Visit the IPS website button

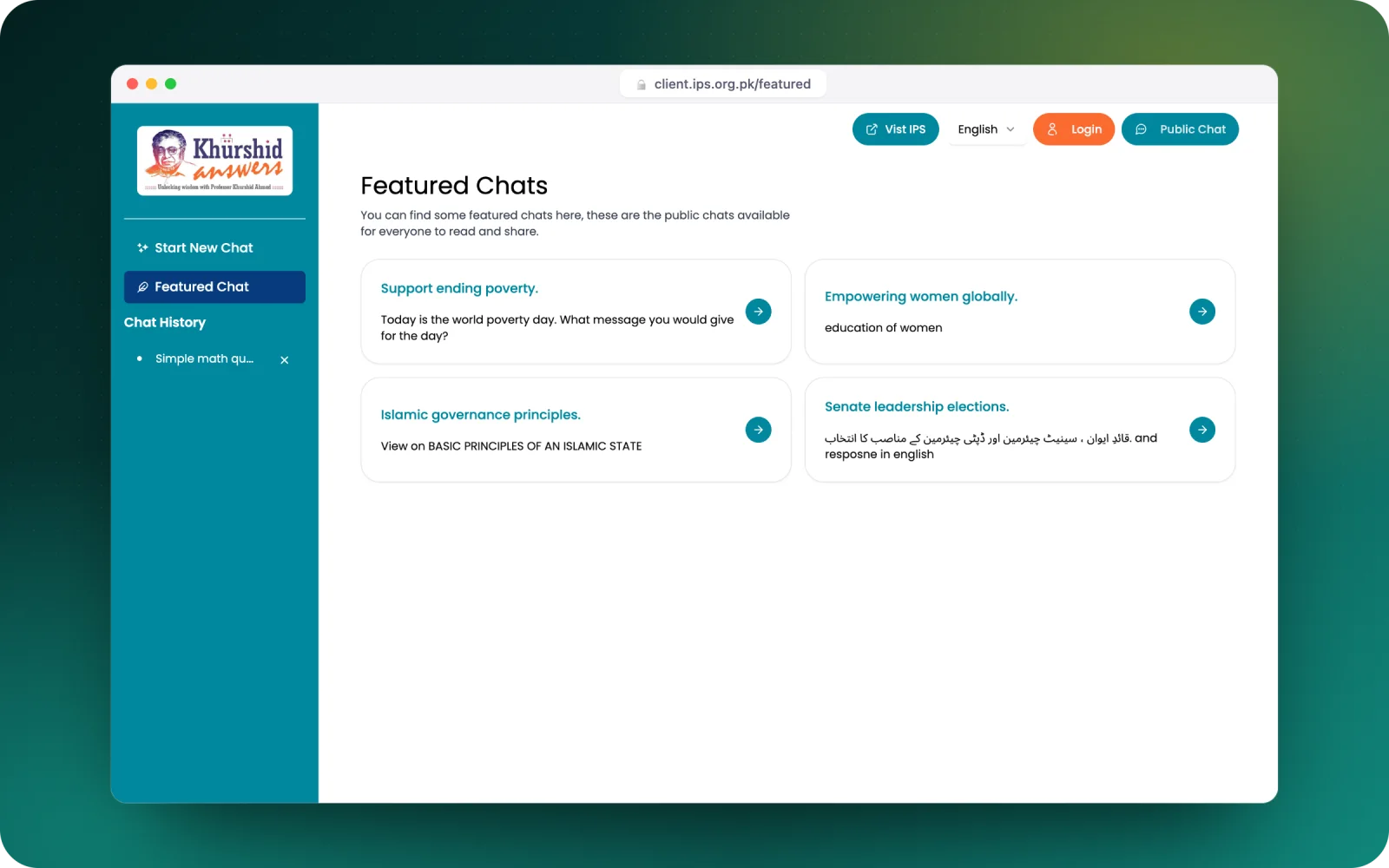pos(896,129)
